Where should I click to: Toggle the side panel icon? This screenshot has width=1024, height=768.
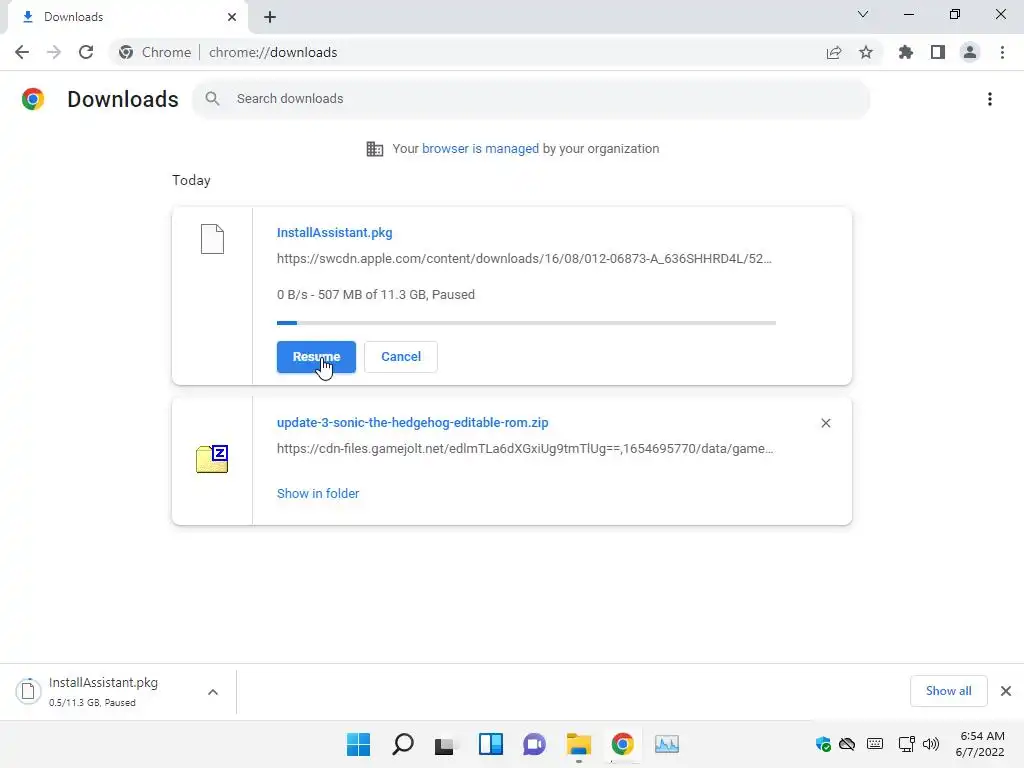tap(938, 52)
